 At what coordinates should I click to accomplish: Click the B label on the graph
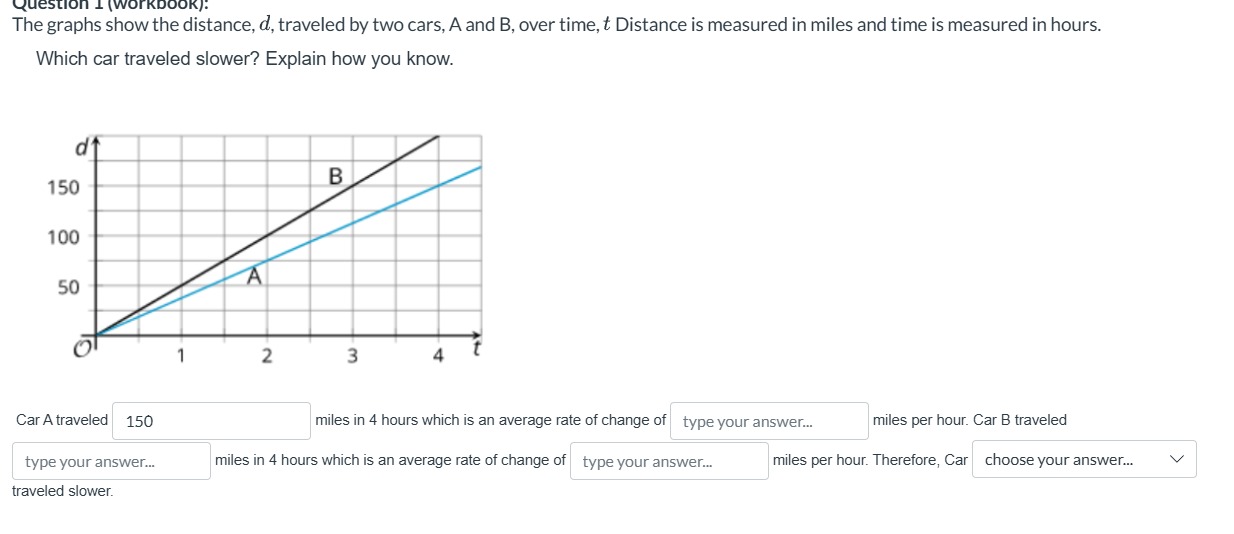(x=335, y=177)
